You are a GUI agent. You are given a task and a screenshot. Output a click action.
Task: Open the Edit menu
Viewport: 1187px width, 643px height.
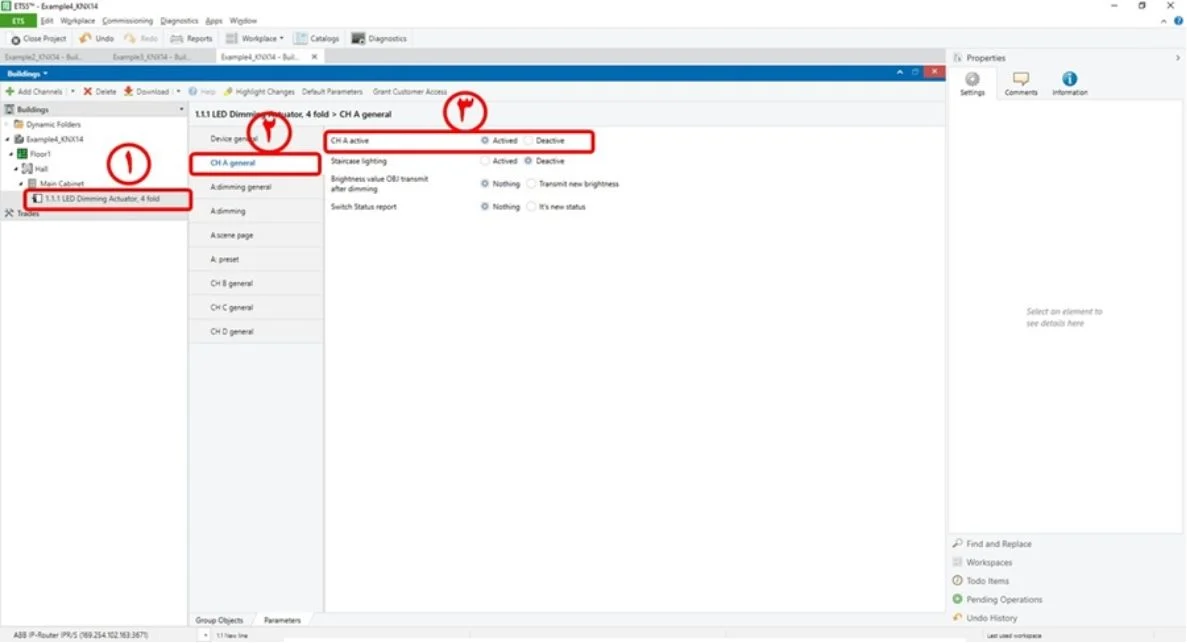click(47, 20)
